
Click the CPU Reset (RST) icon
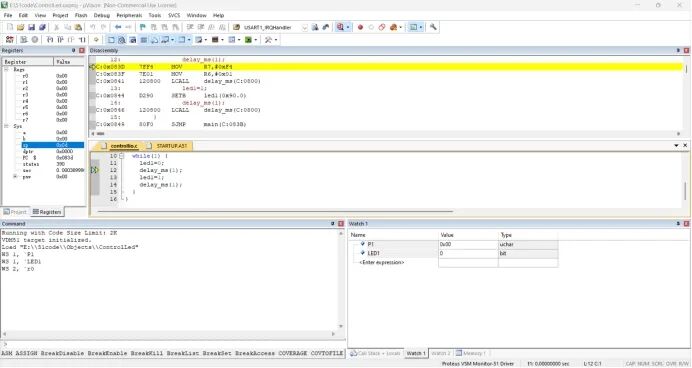[9, 40]
